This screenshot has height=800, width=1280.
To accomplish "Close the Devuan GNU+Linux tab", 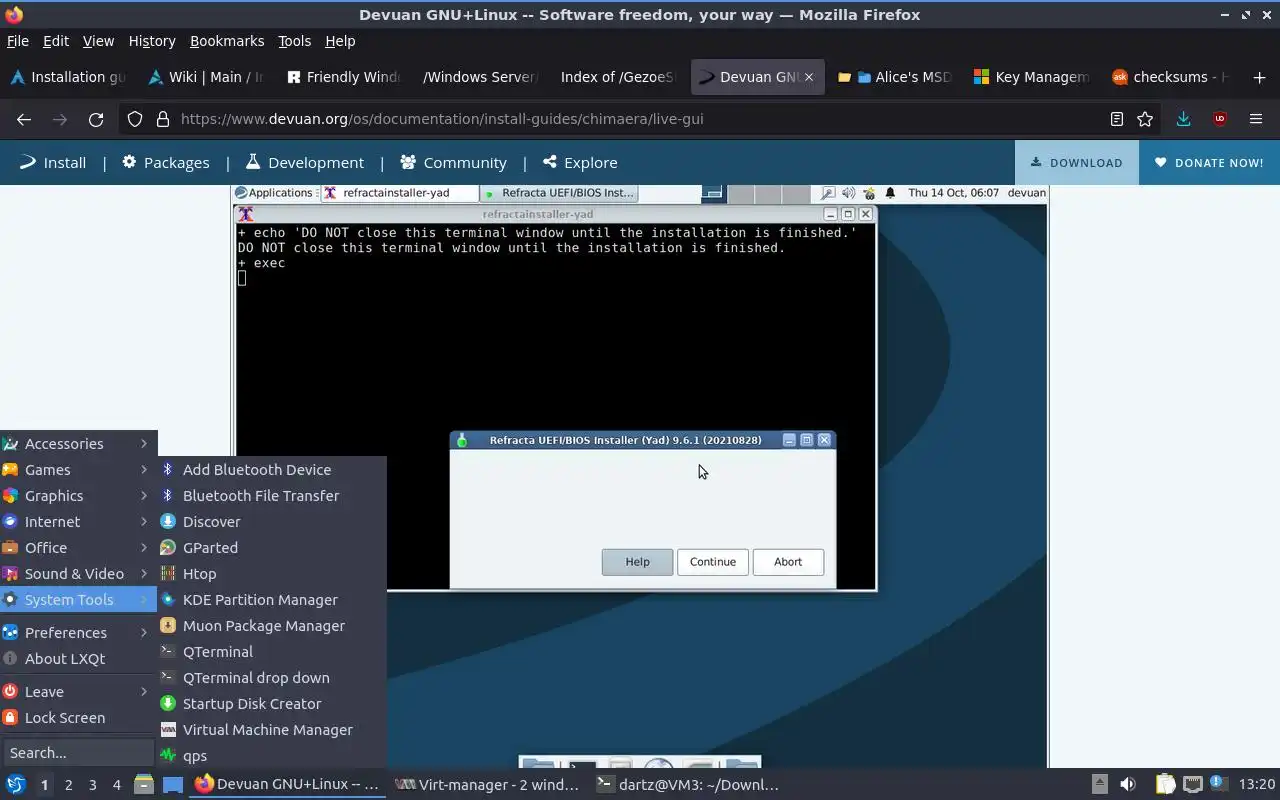I will point(809,77).
